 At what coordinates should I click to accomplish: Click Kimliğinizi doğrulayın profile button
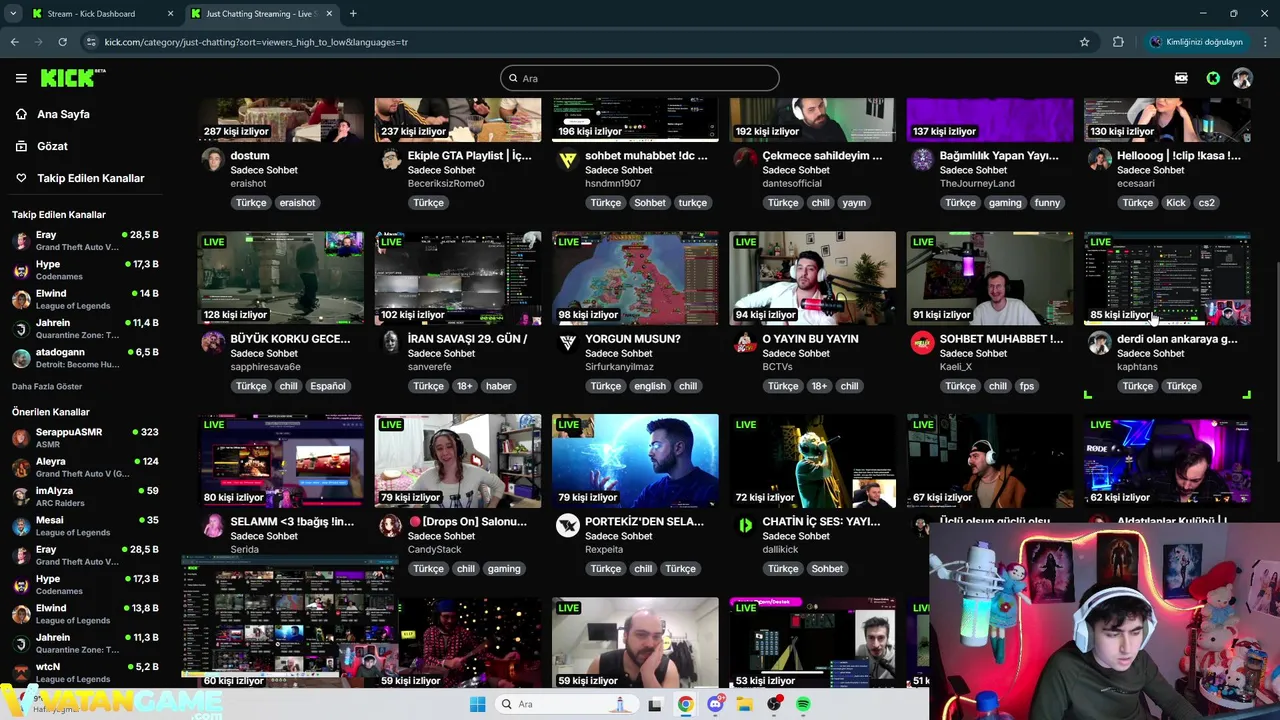[x=1195, y=42]
